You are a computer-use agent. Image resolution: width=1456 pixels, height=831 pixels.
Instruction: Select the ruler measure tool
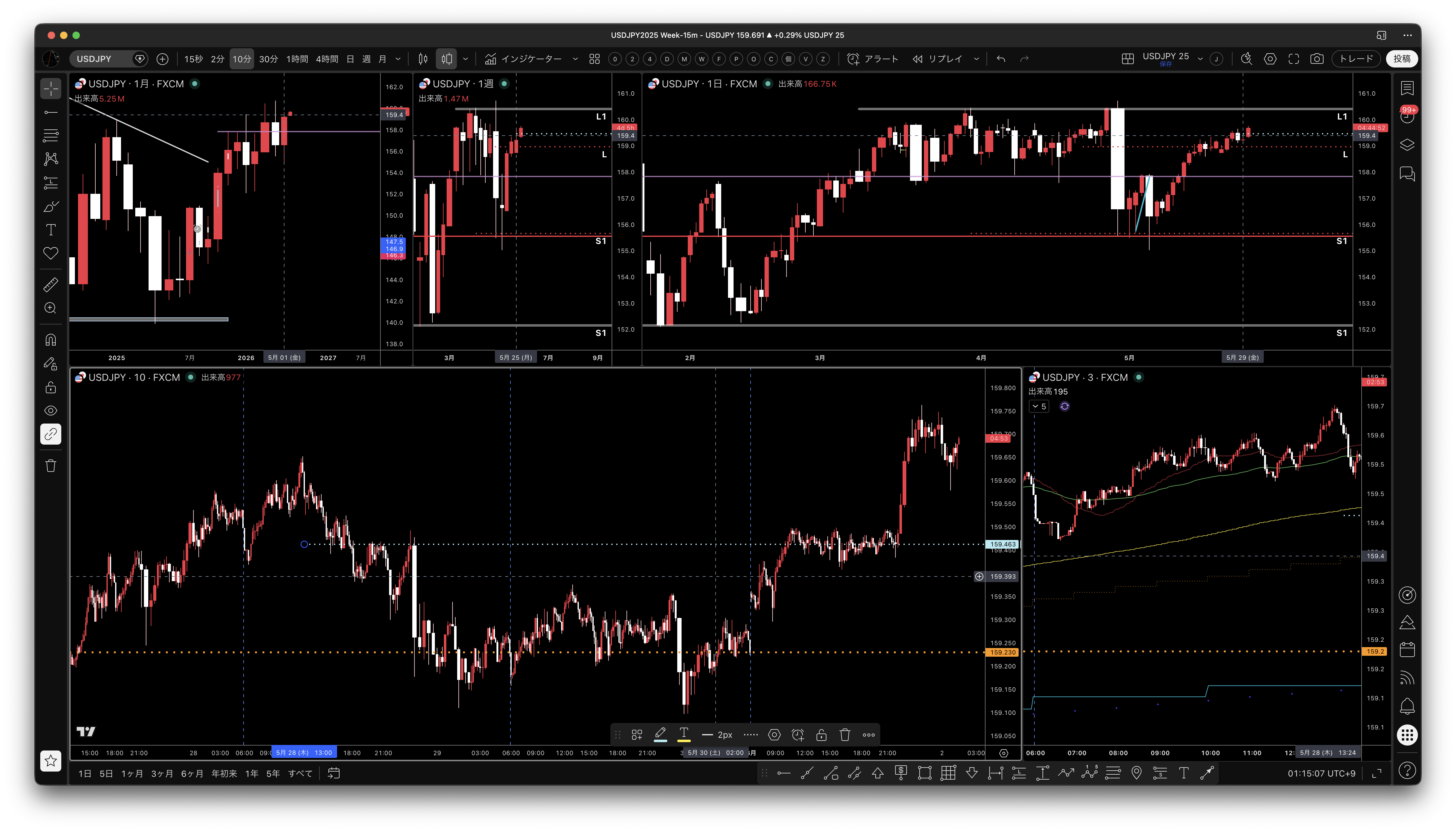51,284
